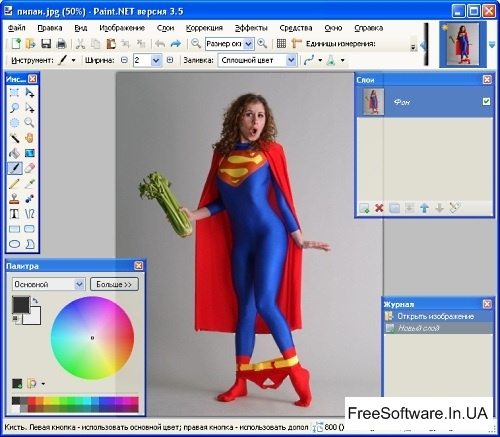
Task: Click the Open file toolbar icon
Action: click(31, 44)
